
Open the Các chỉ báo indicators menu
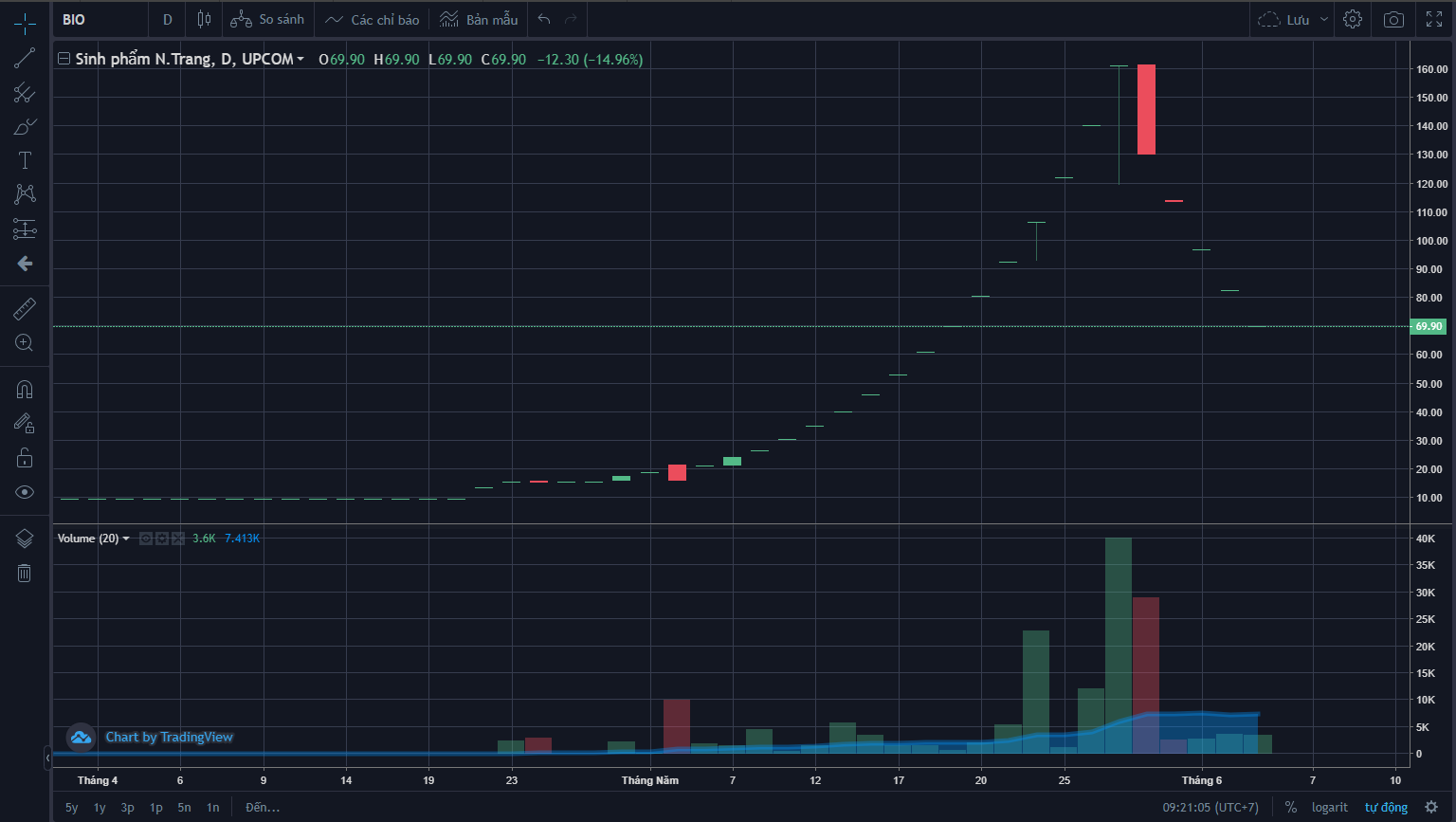(373, 19)
